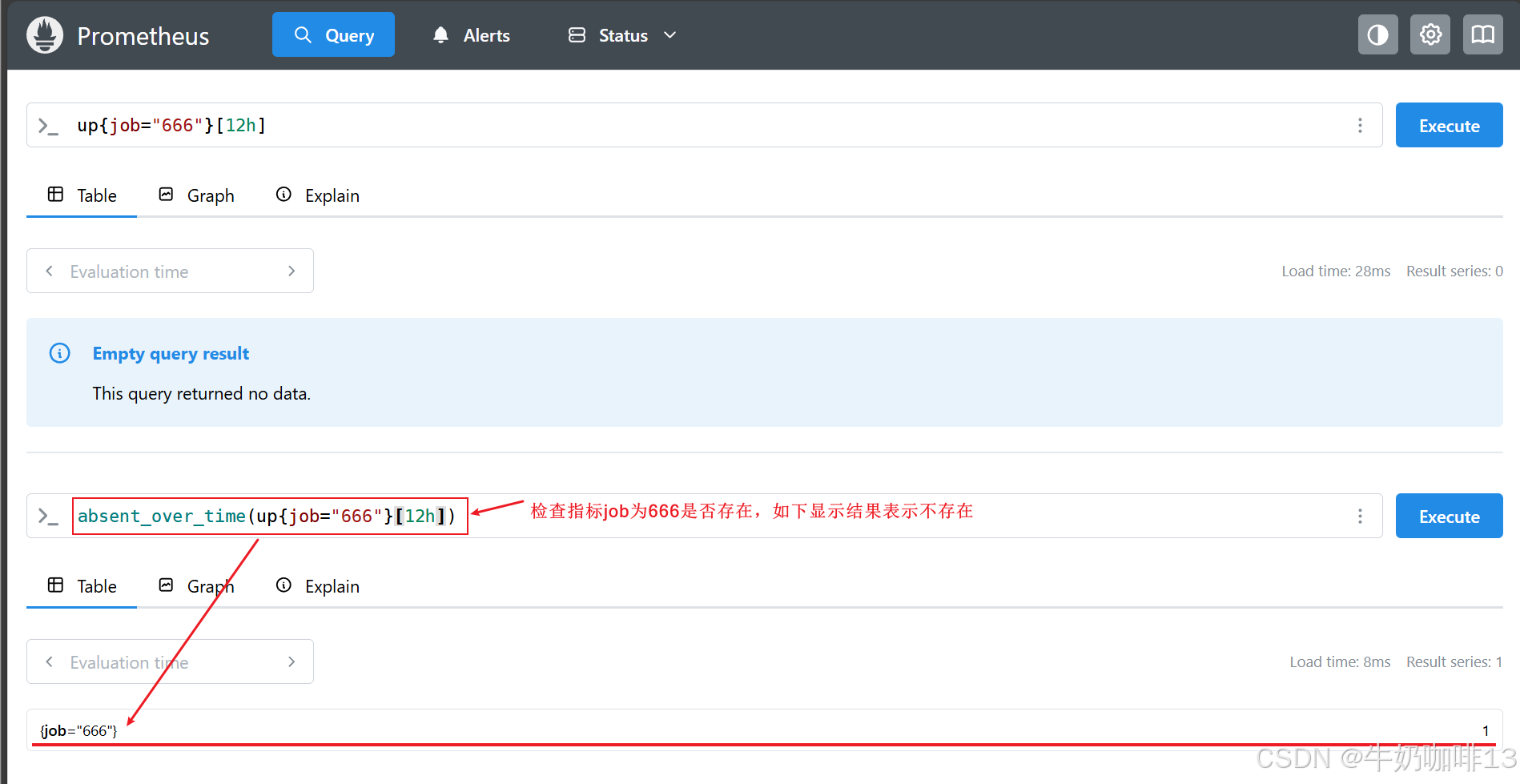Image resolution: width=1520 pixels, height=784 pixels.
Task: Switch to the Graph tab of the second panel
Action: [x=196, y=586]
